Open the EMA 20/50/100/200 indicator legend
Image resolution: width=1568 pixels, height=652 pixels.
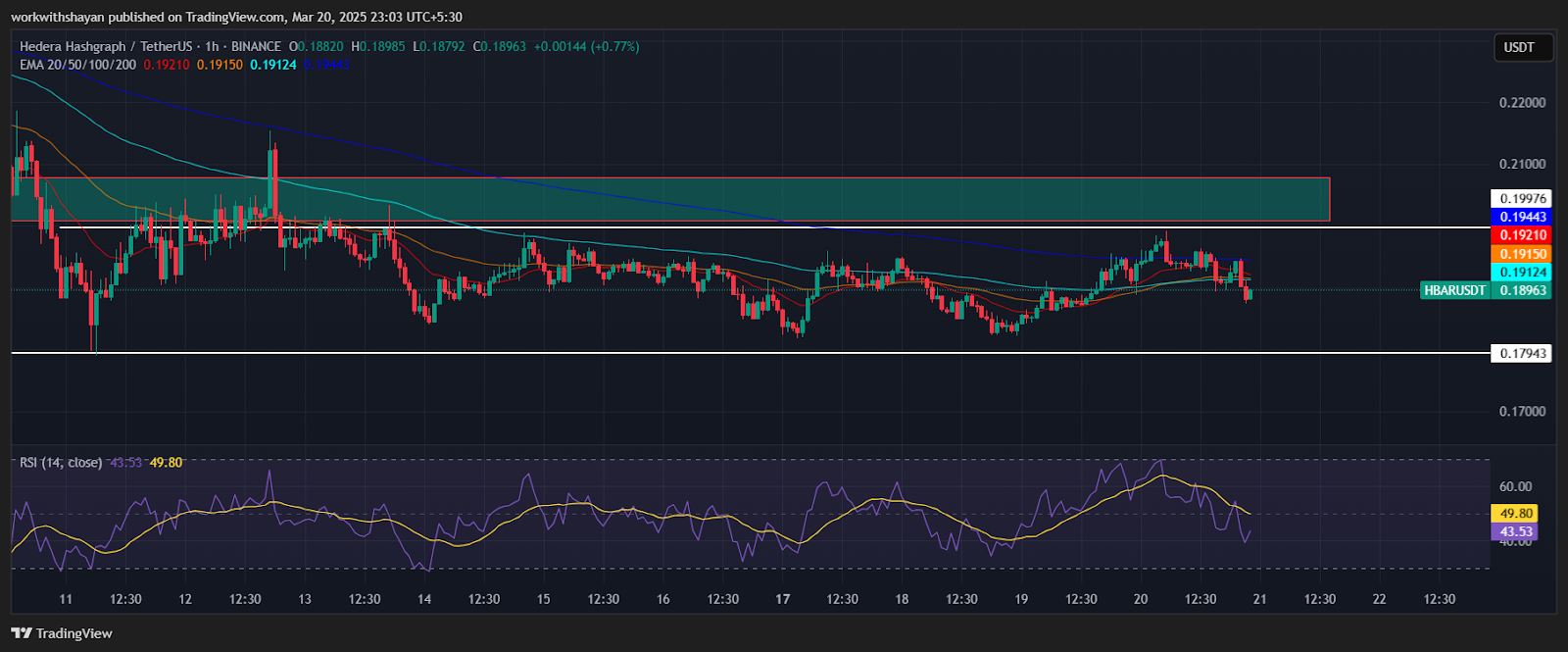[x=77, y=65]
